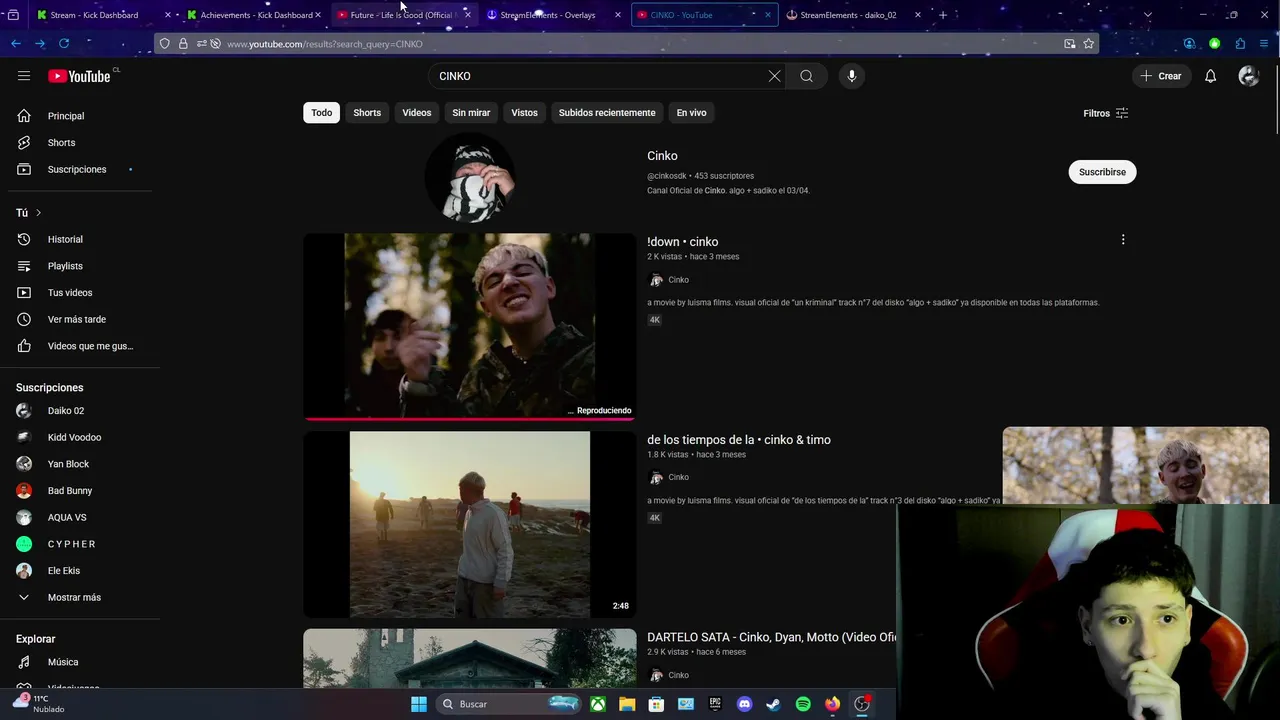The height and width of the screenshot is (720, 1280).
Task: Open OBS Studio from the taskbar
Action: point(862,704)
